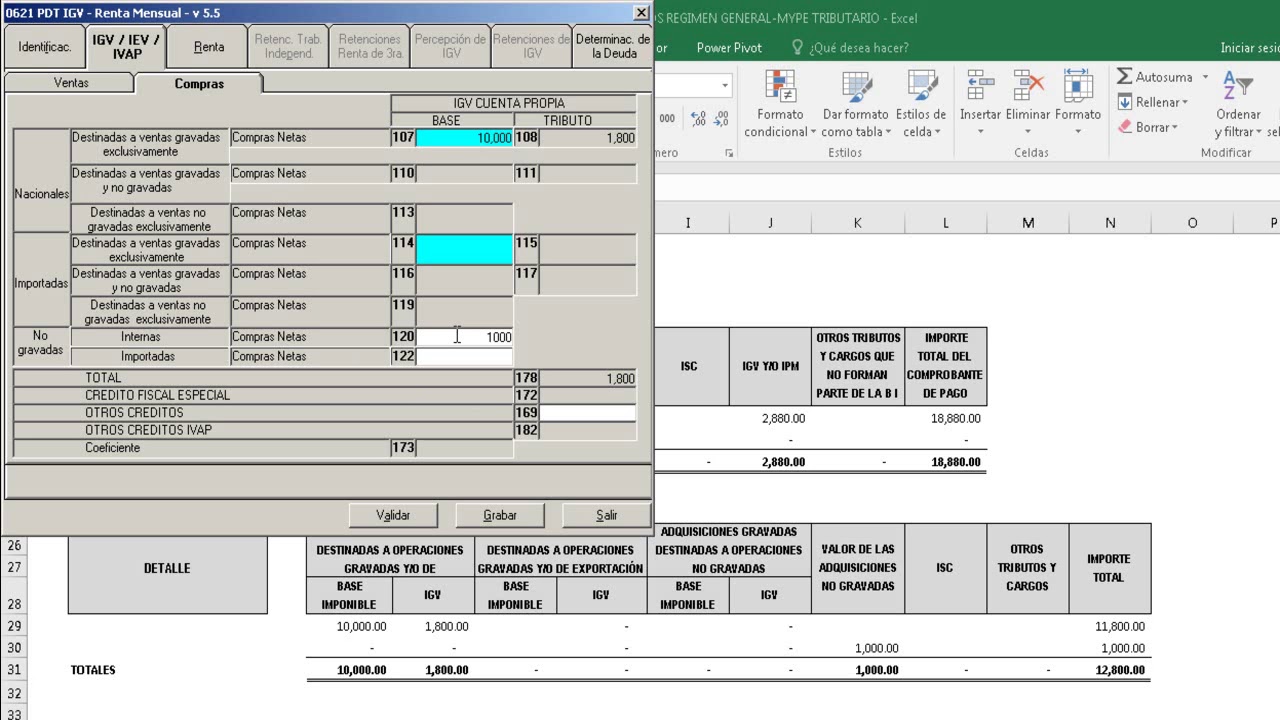Click increase decimals icon
Viewport: 1280px width, 720px height.
coord(698,119)
